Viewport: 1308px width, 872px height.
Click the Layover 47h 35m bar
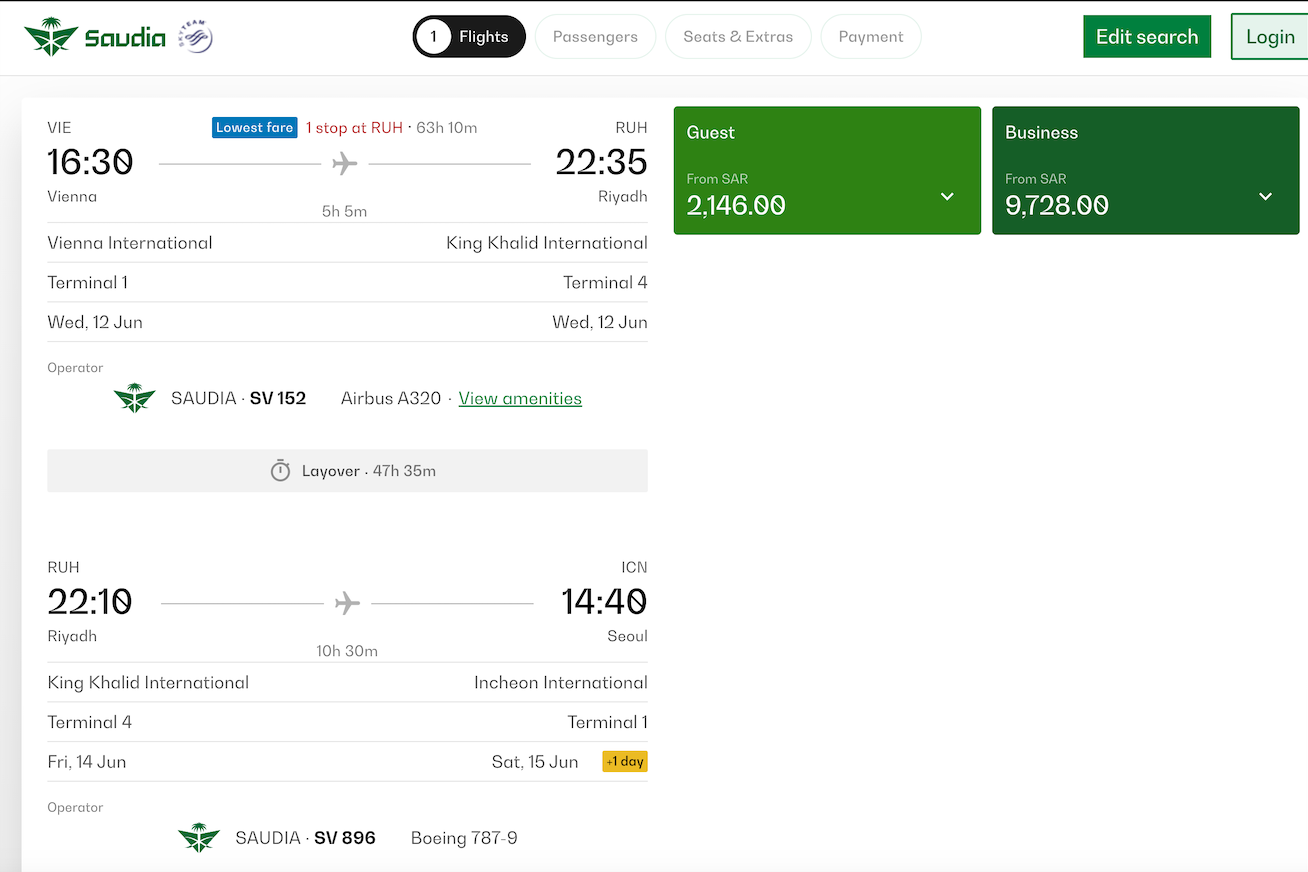[347, 471]
